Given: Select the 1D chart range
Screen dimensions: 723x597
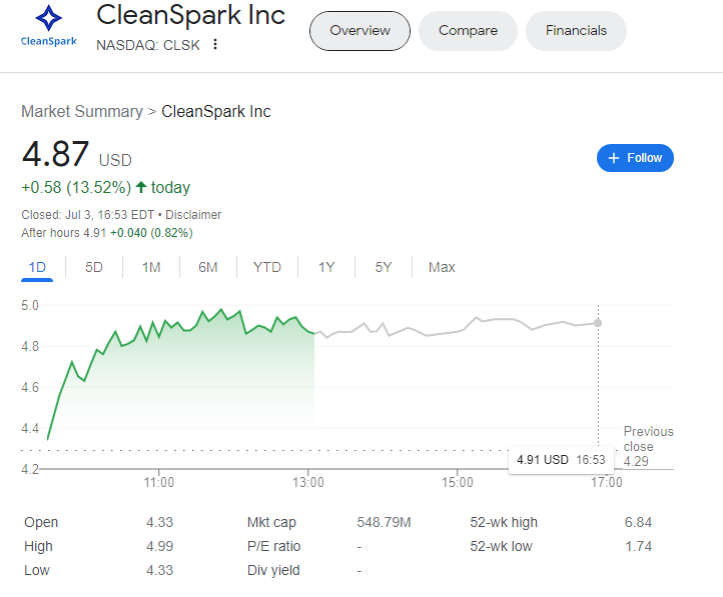Looking at the screenshot, I should pyautogui.click(x=37, y=267).
